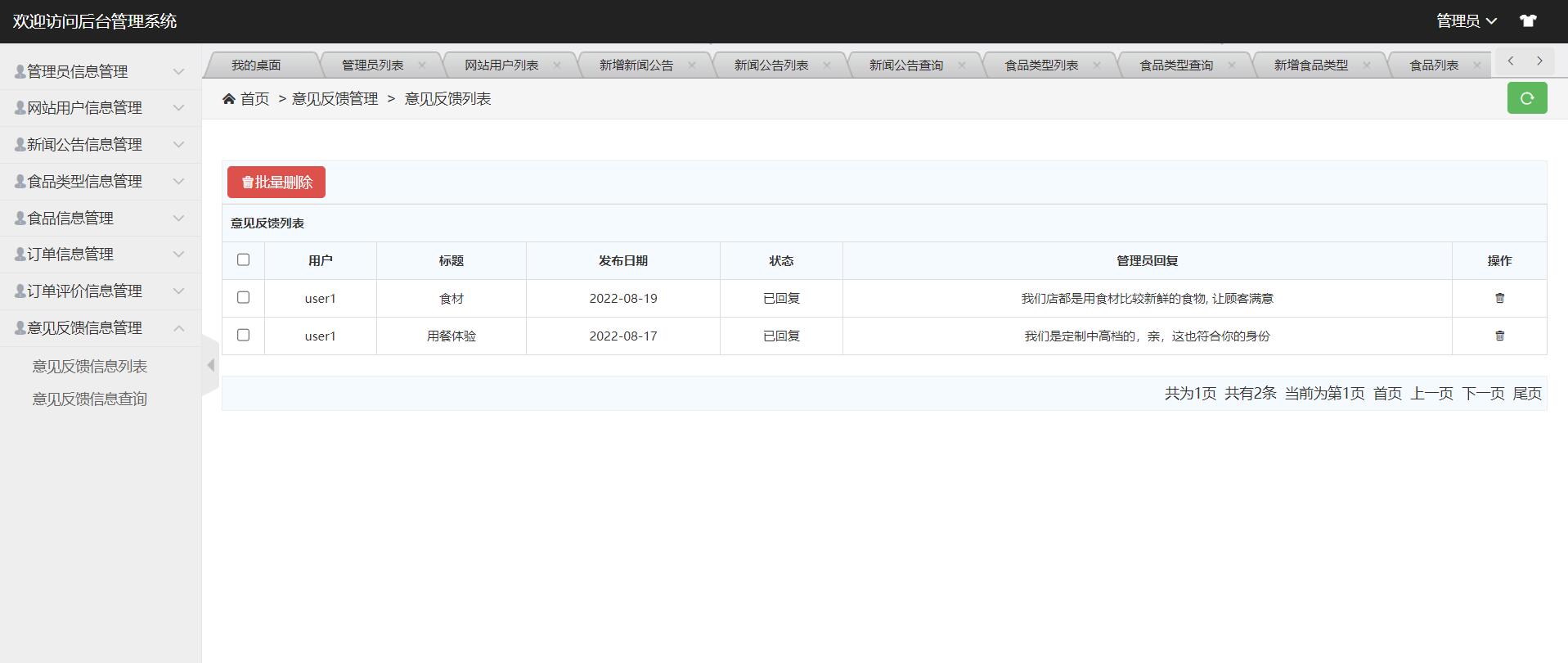Click the 管理员回复 column header
The width and height of the screenshot is (1568, 663).
pyautogui.click(x=1147, y=261)
